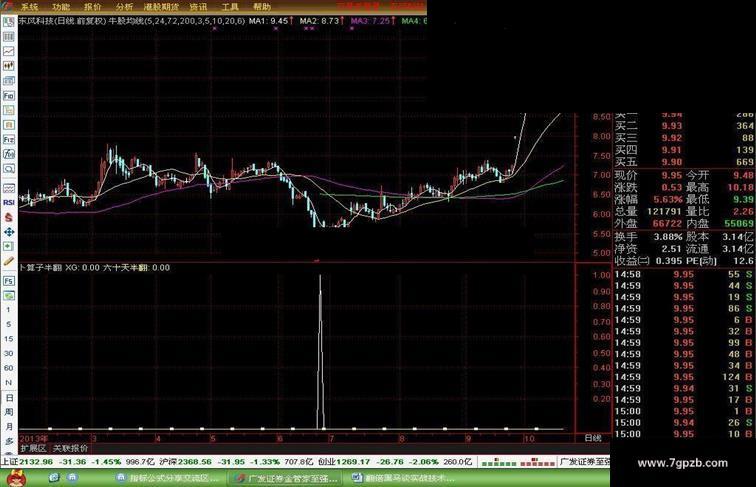Click the 现价 9.95 quote value
756x487 pixels.
click(x=672, y=176)
